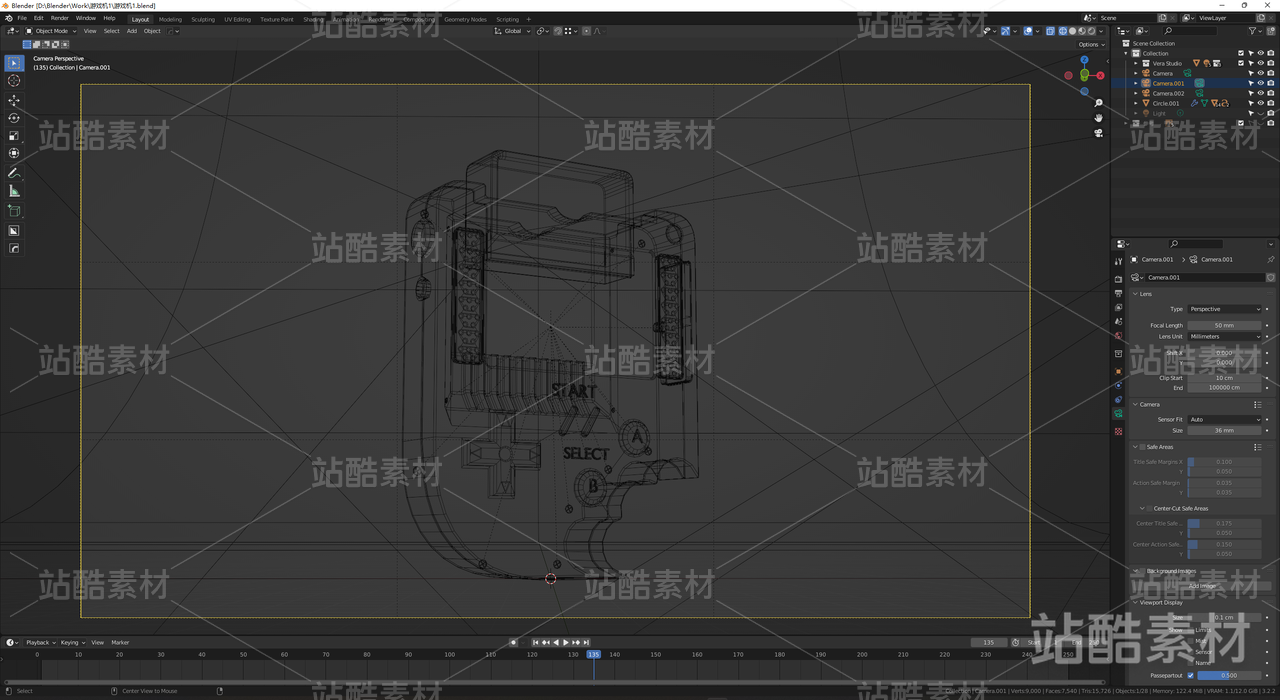The image size is (1280, 700).
Task: Adjust the Passepartout 0.500 slider
Action: pyautogui.click(x=1230, y=675)
